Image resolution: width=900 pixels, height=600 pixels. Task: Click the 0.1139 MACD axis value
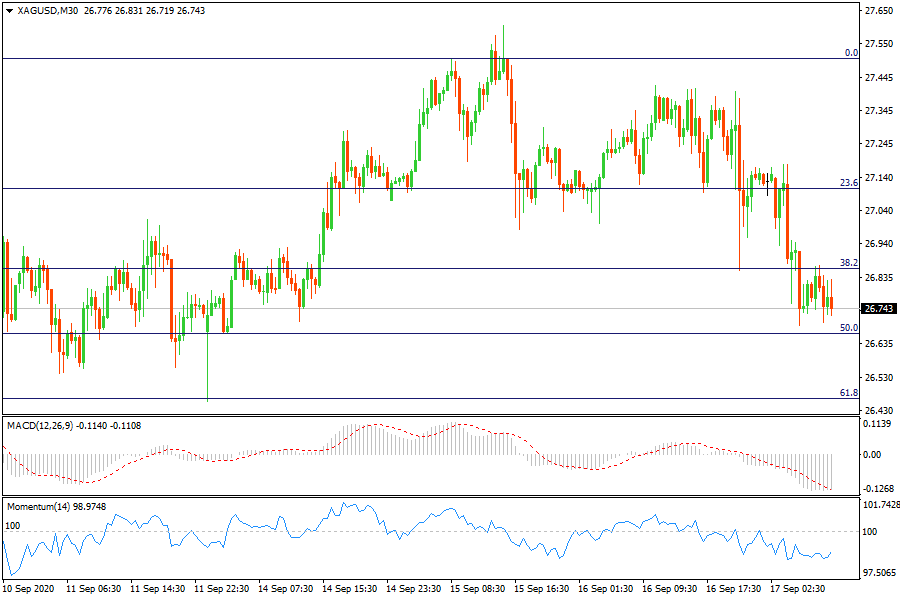[877, 424]
